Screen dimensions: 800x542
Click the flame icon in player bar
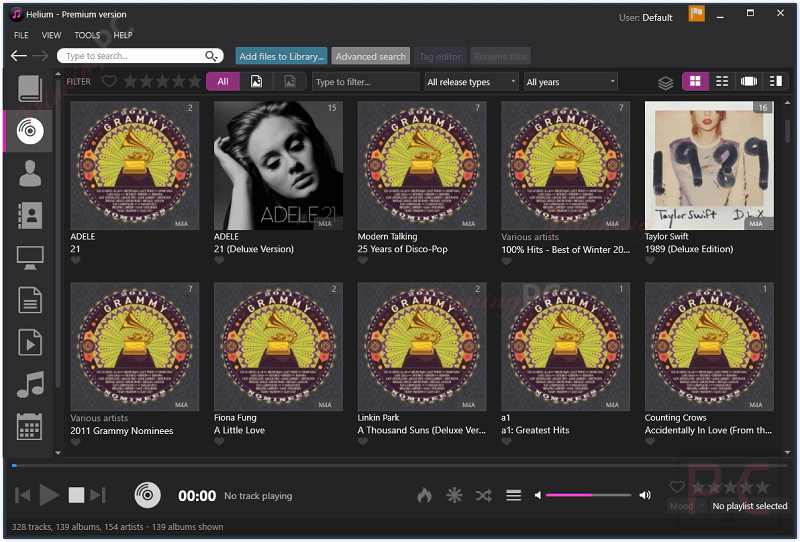tap(424, 495)
